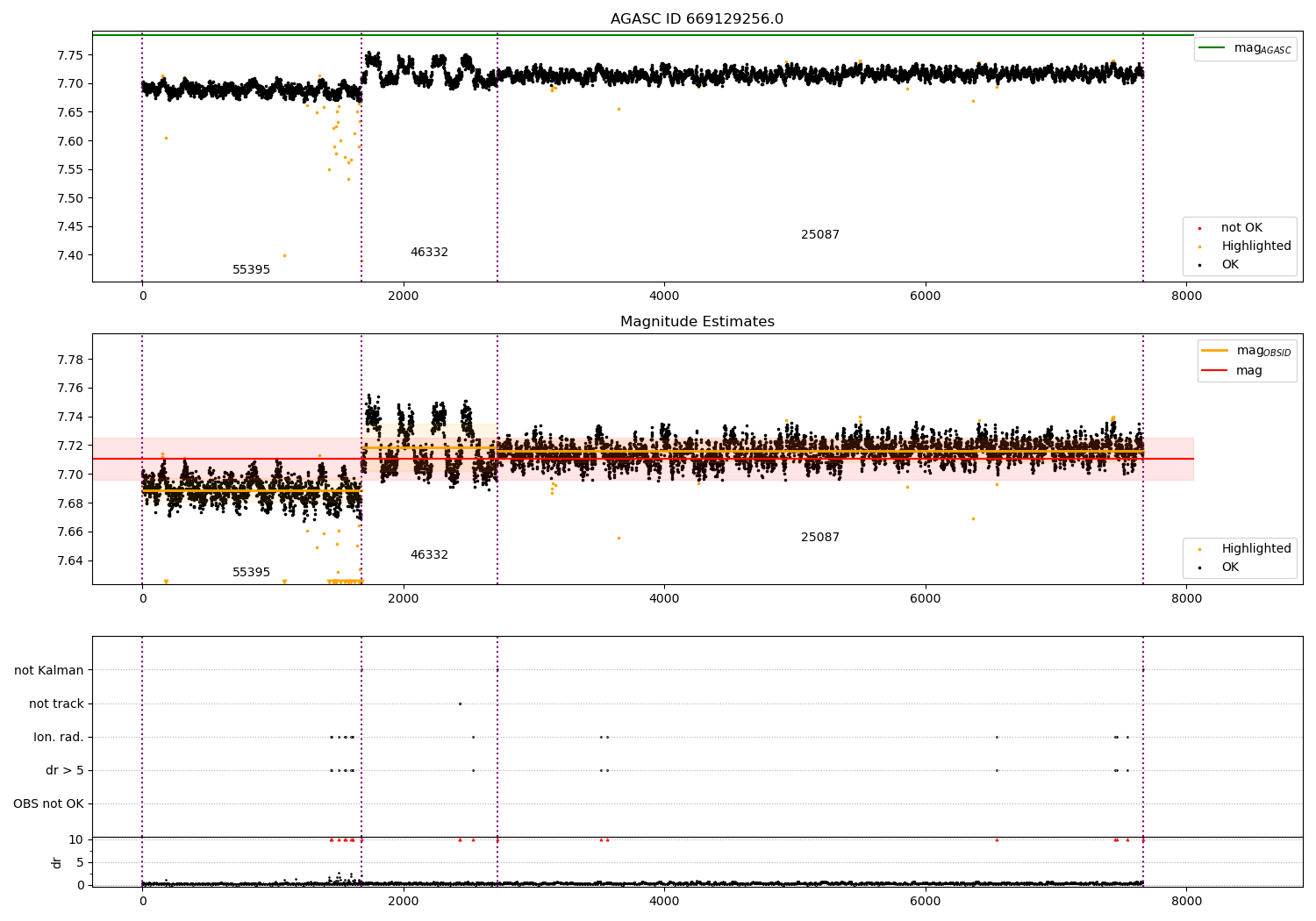
Task: Click '25087' in the Magnitude Estimates panel
Action: [x=820, y=538]
